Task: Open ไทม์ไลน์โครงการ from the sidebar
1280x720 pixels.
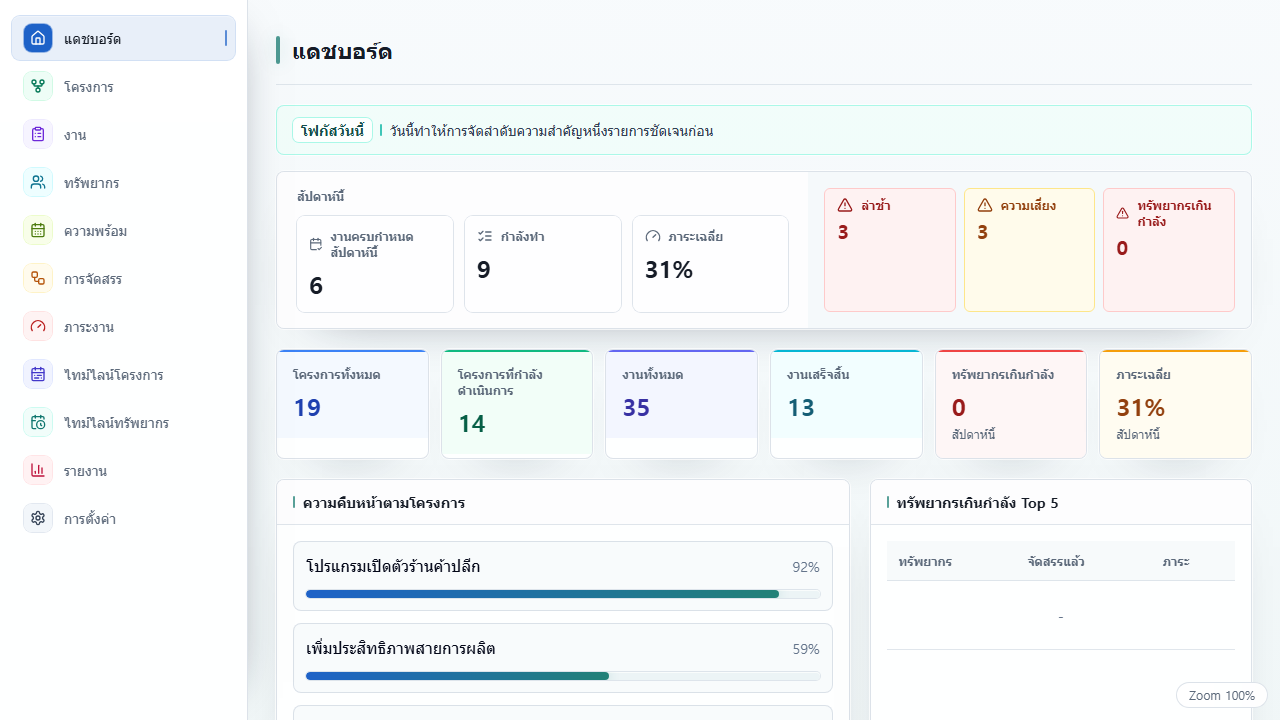Action: [124, 374]
